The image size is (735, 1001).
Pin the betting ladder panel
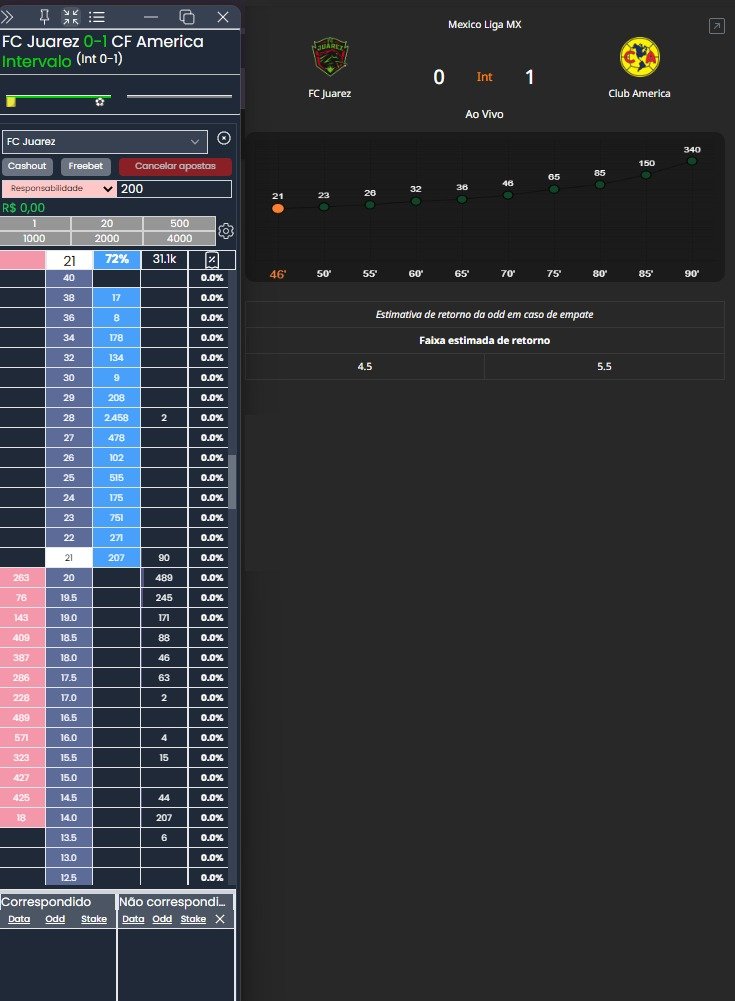pos(44,17)
